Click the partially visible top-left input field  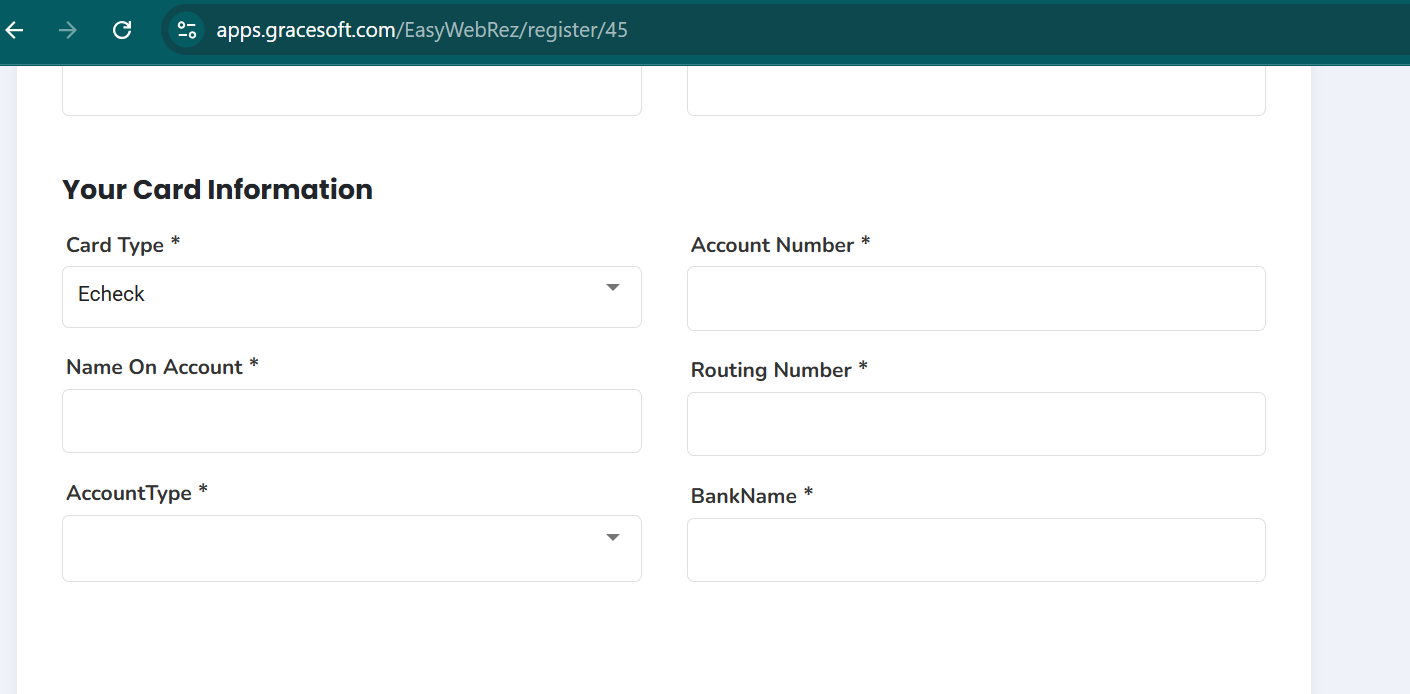[x=352, y=91]
